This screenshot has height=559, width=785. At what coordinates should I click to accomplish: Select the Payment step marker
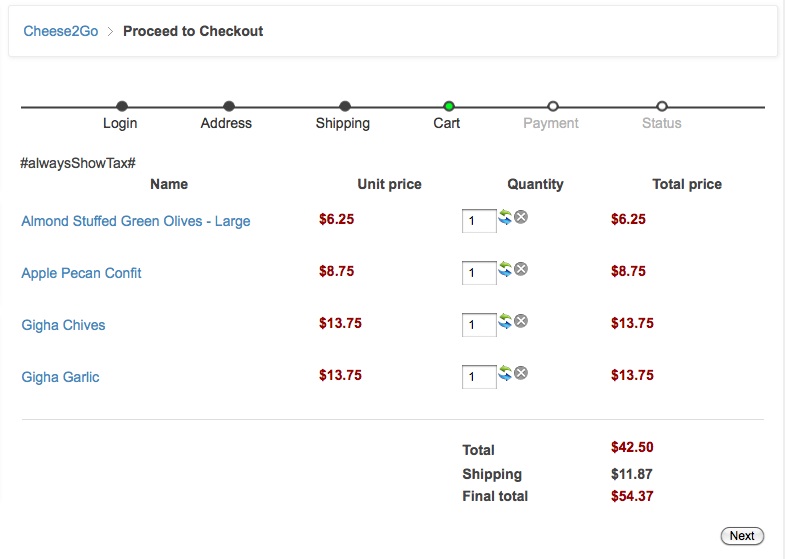coord(553,106)
